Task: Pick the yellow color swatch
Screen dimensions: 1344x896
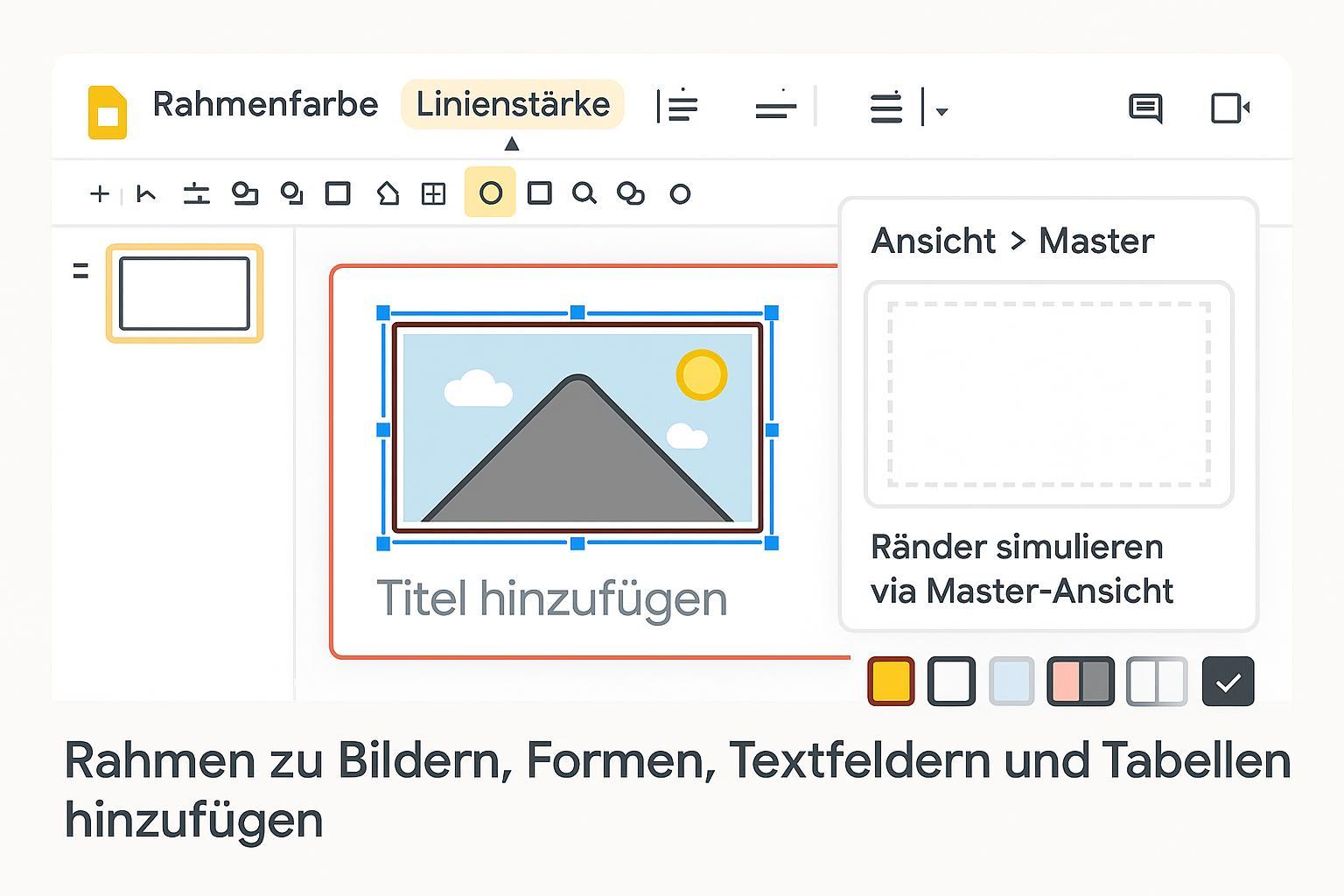Action: (891, 682)
